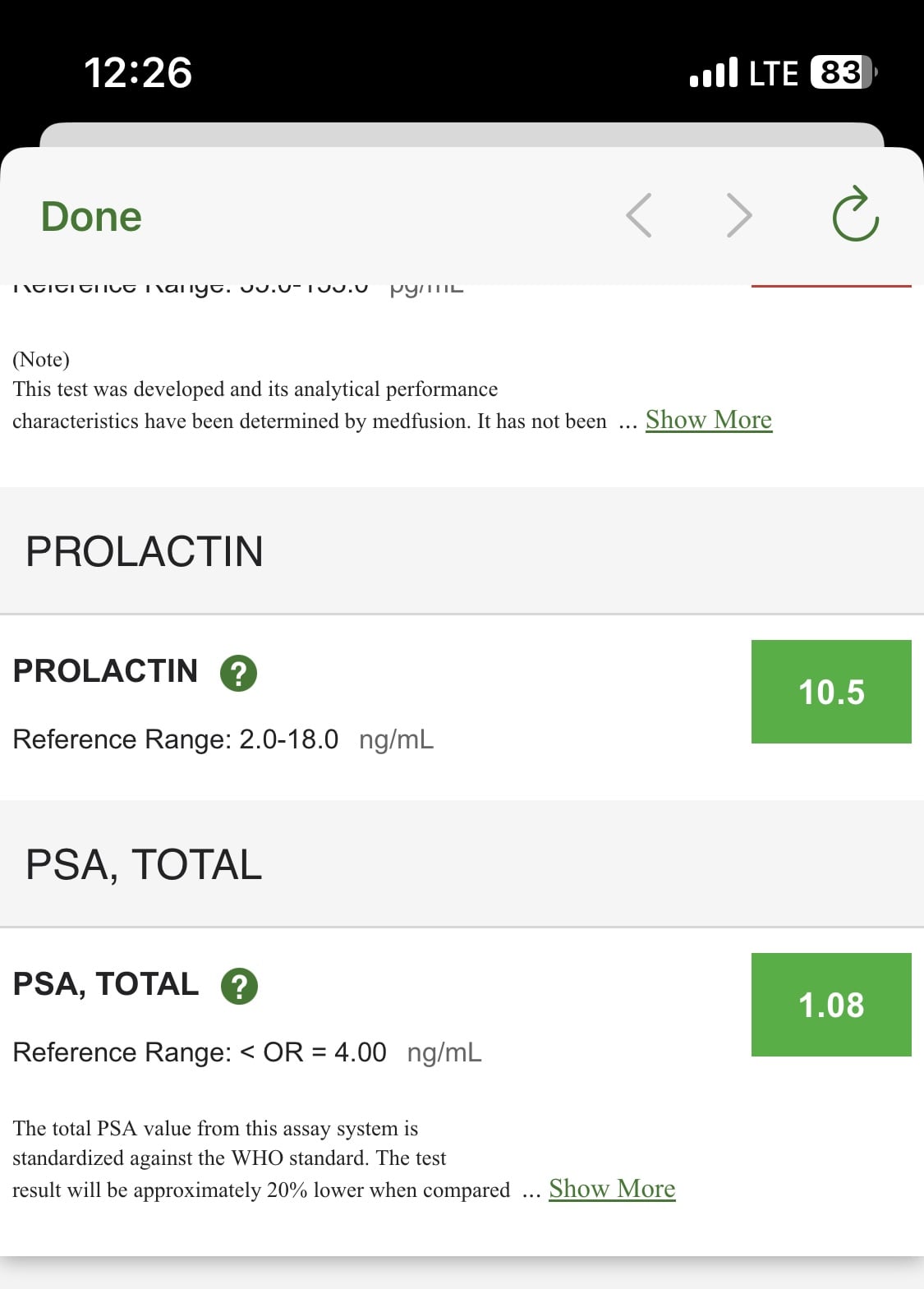
Task: Expand the medfusion note with Show More
Action: click(709, 420)
